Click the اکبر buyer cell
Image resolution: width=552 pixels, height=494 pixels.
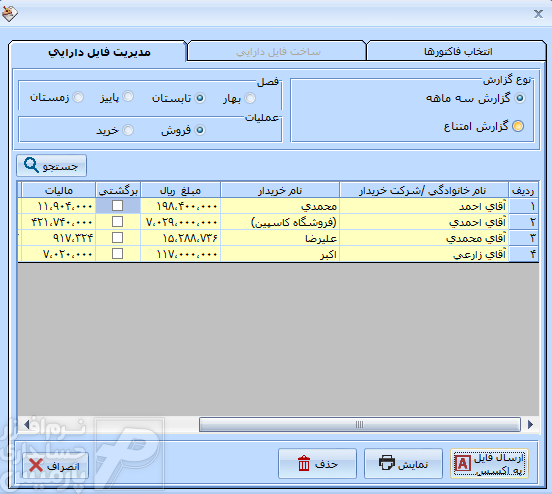(280, 254)
